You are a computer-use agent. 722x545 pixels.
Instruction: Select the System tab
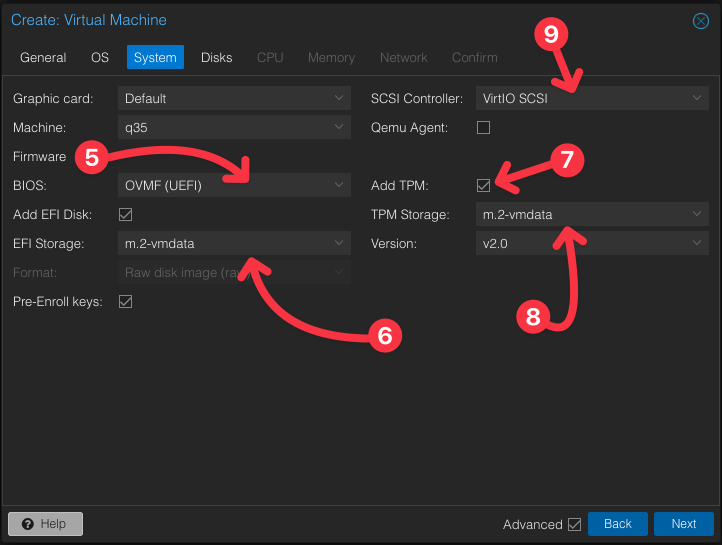coord(155,57)
